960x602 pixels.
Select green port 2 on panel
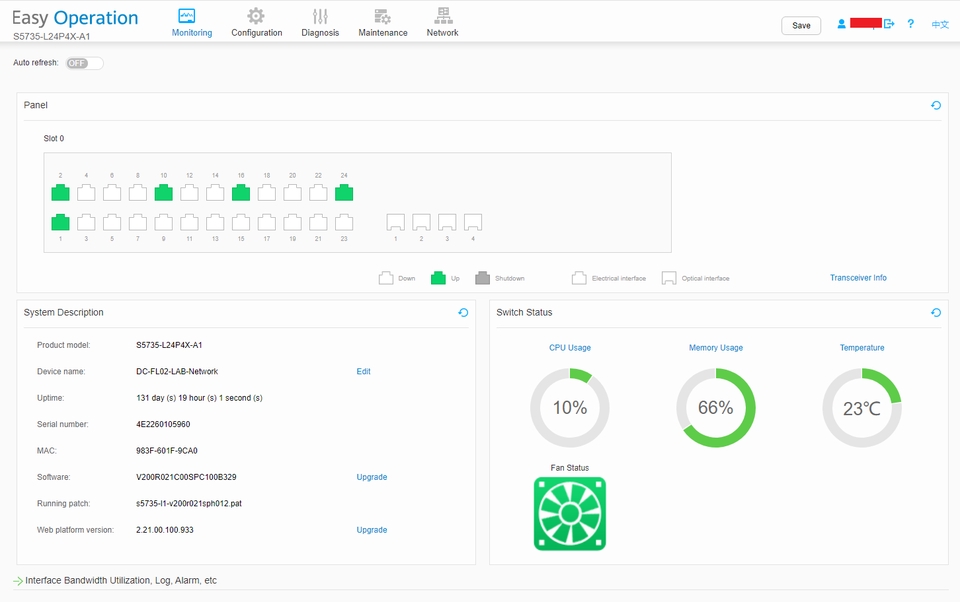(x=60, y=192)
